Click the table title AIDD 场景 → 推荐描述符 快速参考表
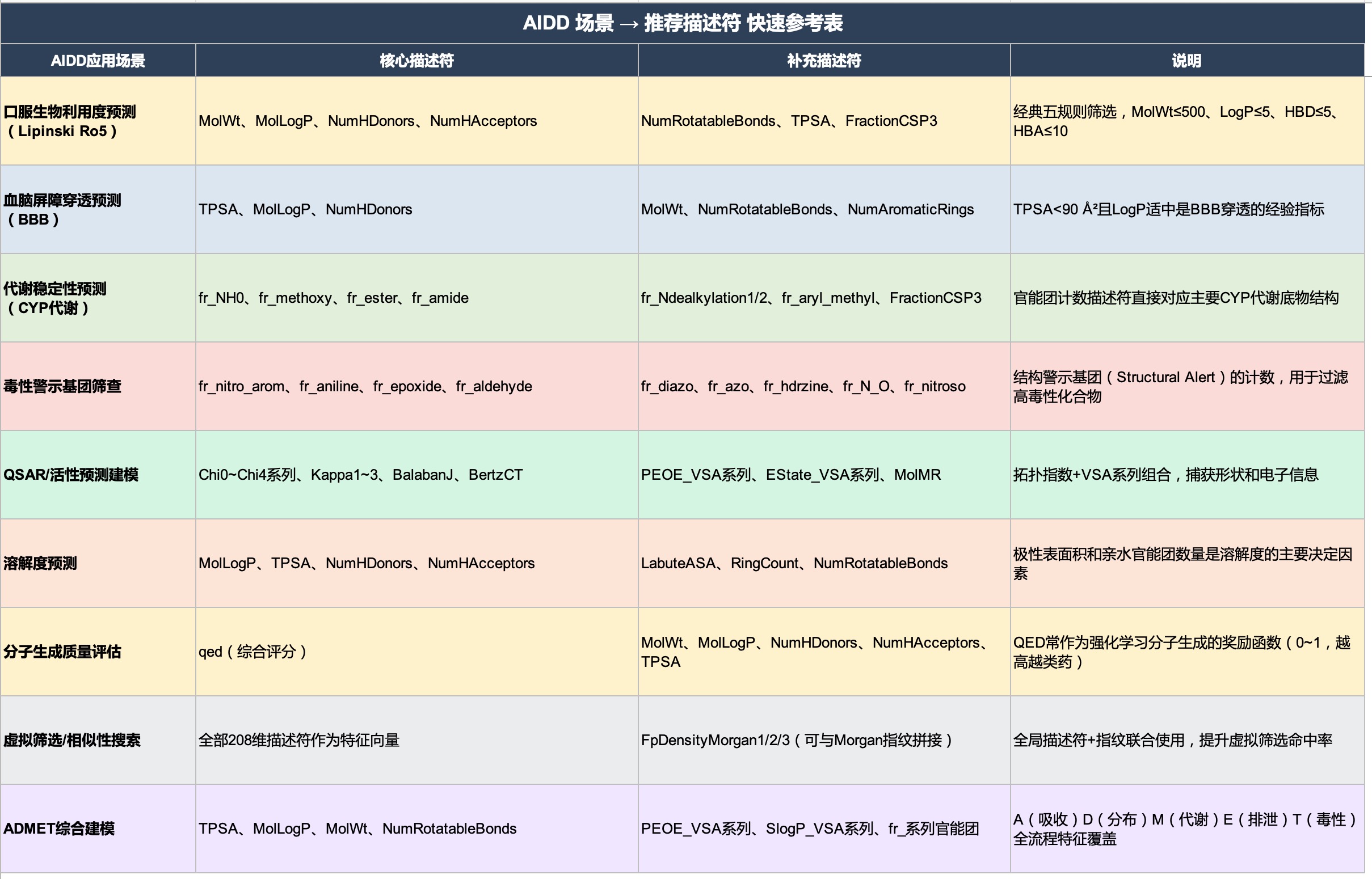The image size is (1372, 879). pos(685,24)
